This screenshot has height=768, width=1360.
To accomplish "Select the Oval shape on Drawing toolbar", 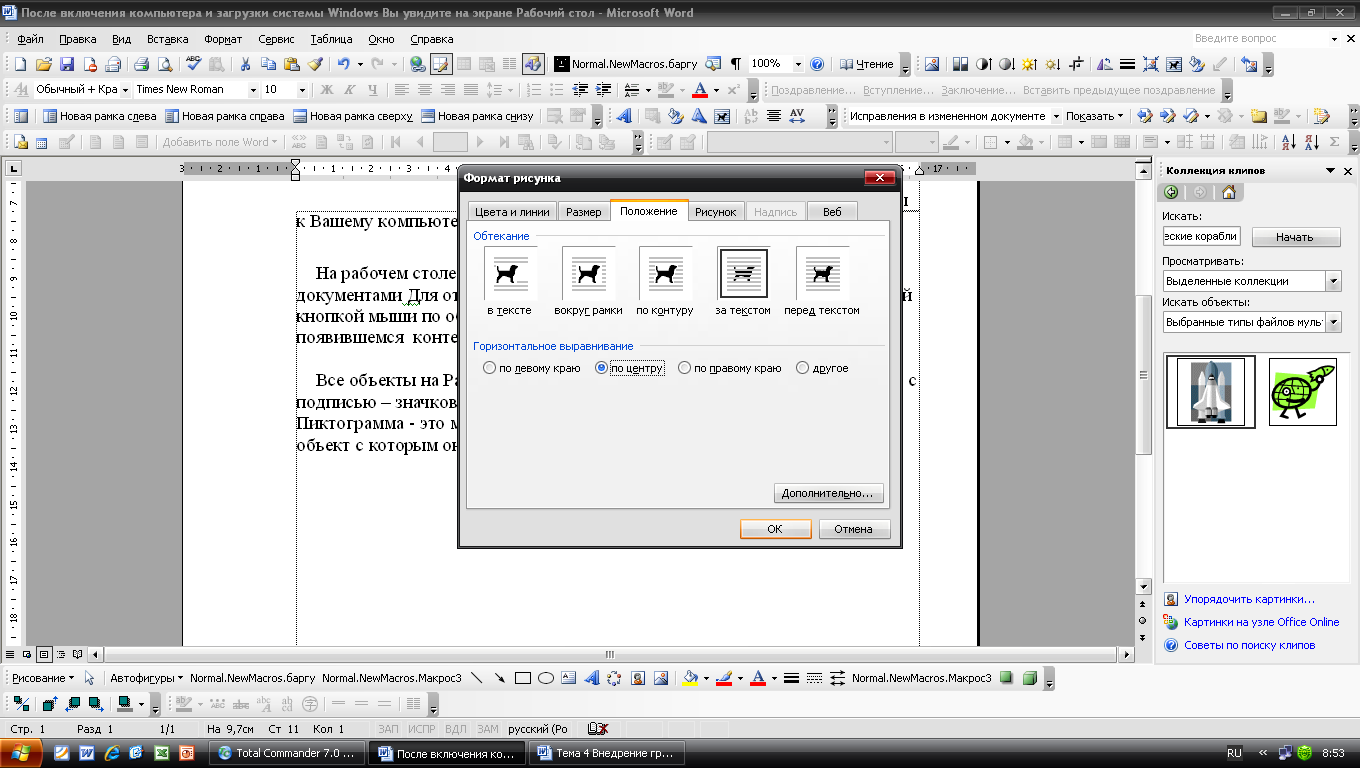I will point(546,678).
